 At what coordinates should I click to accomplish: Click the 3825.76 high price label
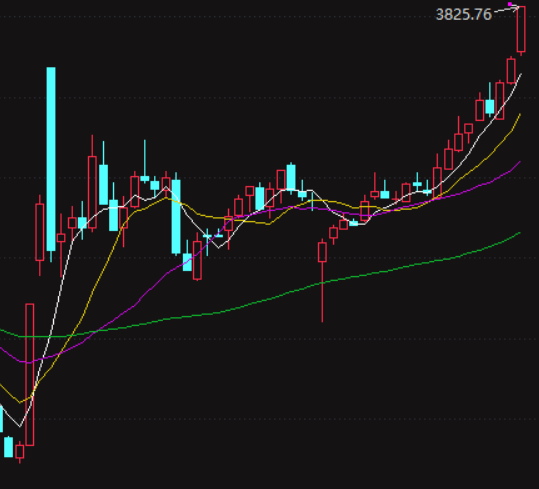[464, 14]
